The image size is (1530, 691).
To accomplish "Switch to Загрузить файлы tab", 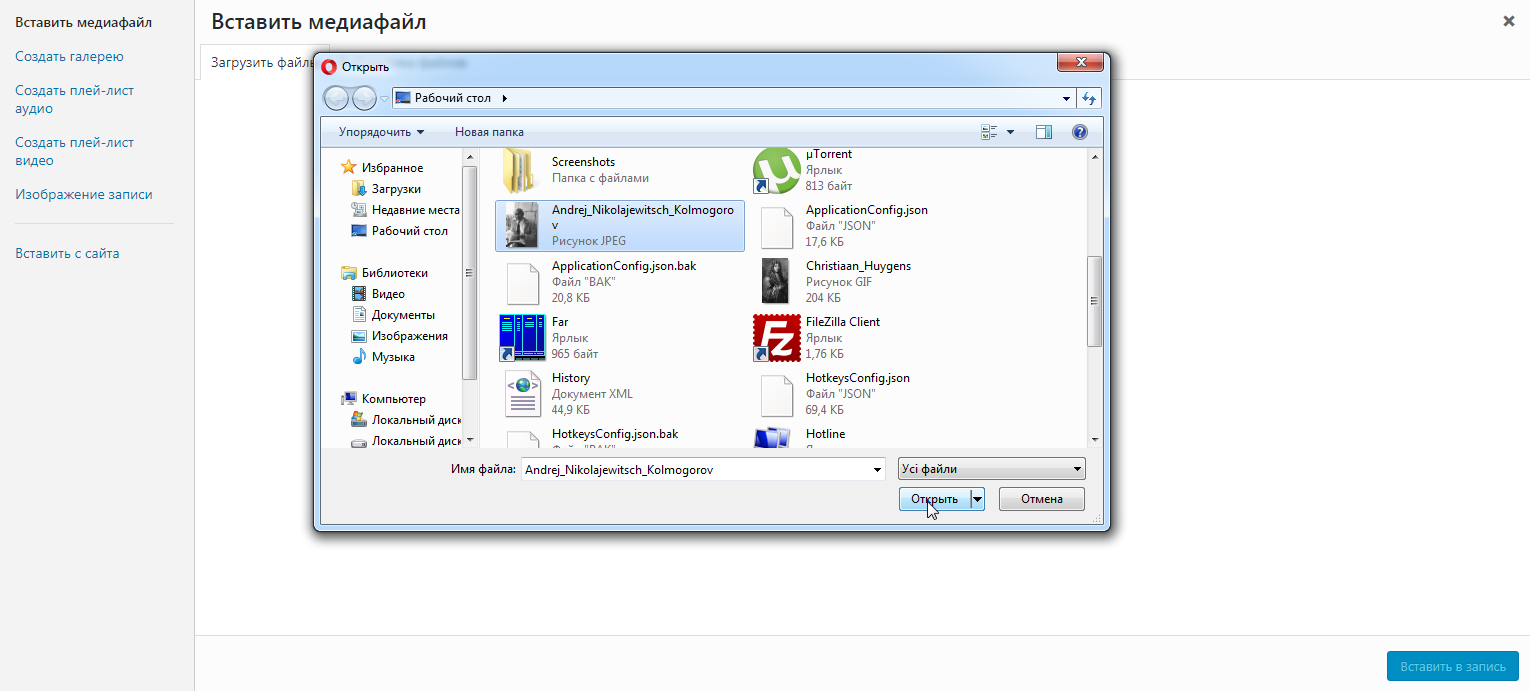I will click(x=263, y=62).
